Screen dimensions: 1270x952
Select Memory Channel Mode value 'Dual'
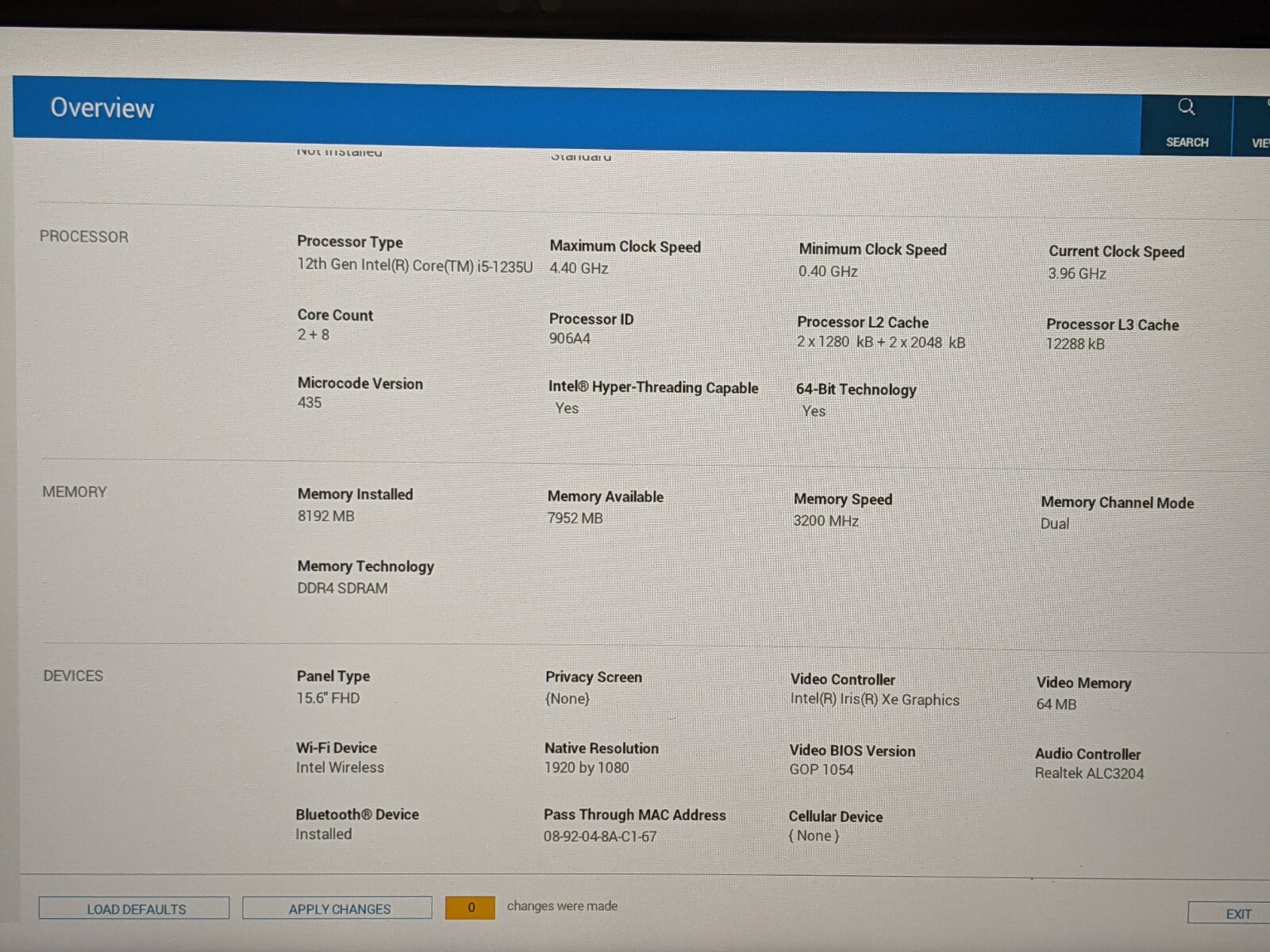pyautogui.click(x=1055, y=524)
